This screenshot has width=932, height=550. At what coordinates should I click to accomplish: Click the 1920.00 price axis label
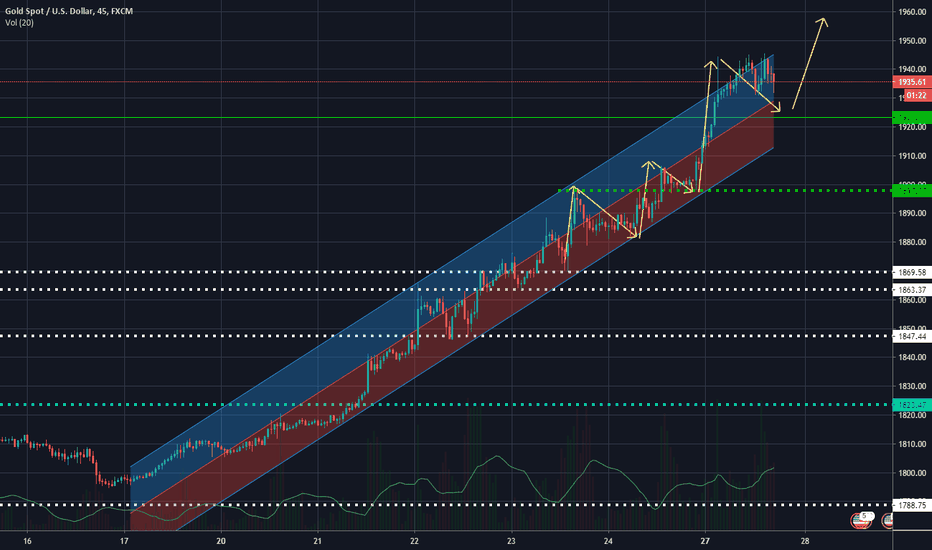(912, 127)
